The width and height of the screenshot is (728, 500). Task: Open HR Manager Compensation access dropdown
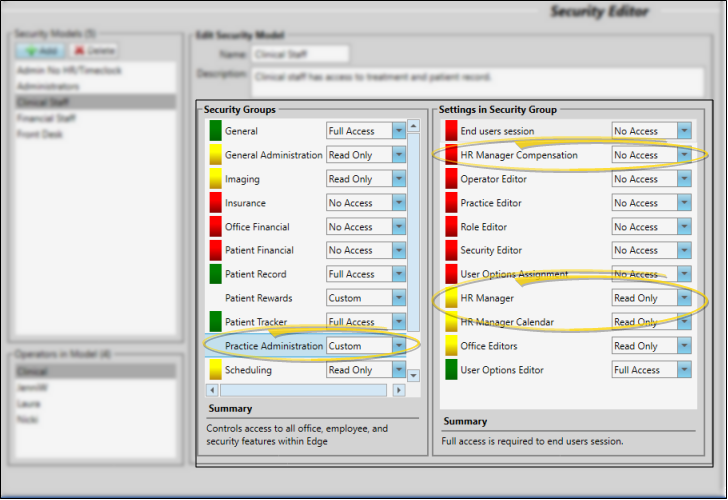click(684, 155)
